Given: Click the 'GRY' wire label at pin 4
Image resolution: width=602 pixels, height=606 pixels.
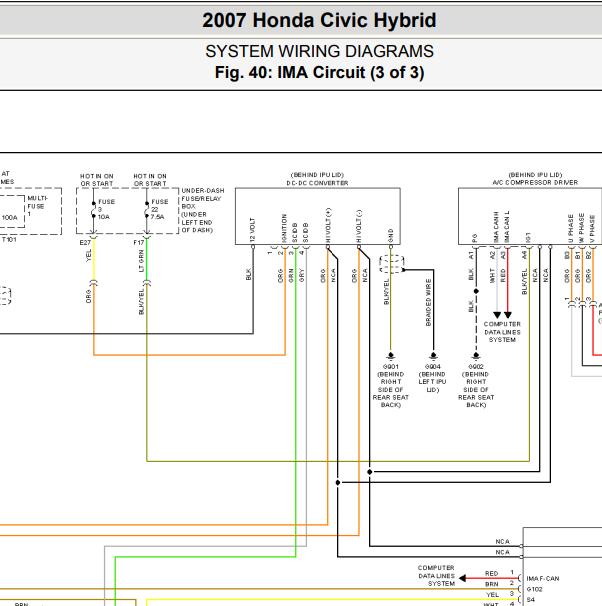Looking at the screenshot, I should (302, 276).
